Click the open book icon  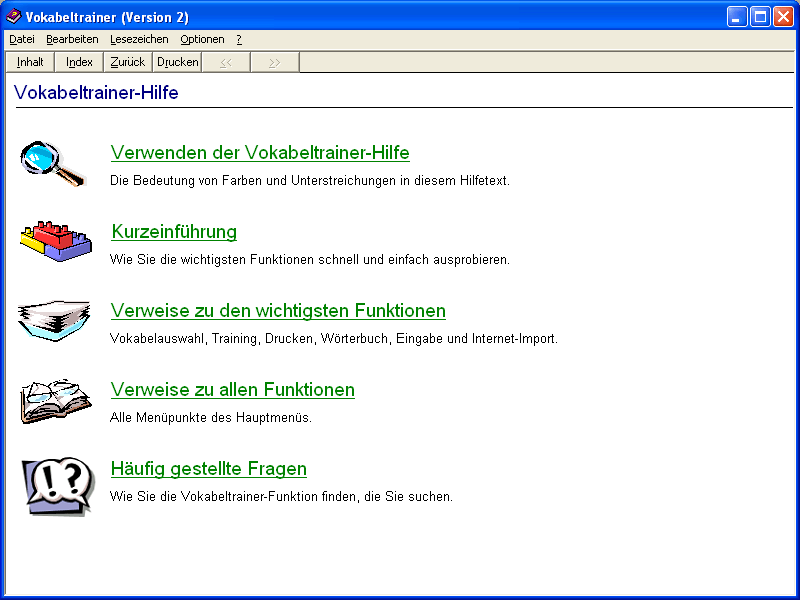[56, 401]
